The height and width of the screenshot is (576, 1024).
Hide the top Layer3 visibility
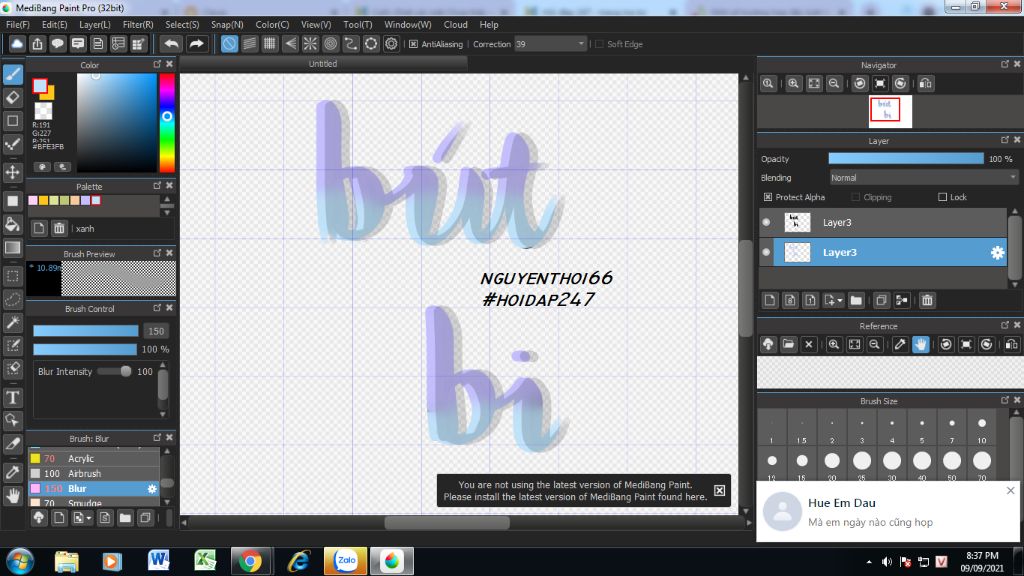tap(767, 222)
